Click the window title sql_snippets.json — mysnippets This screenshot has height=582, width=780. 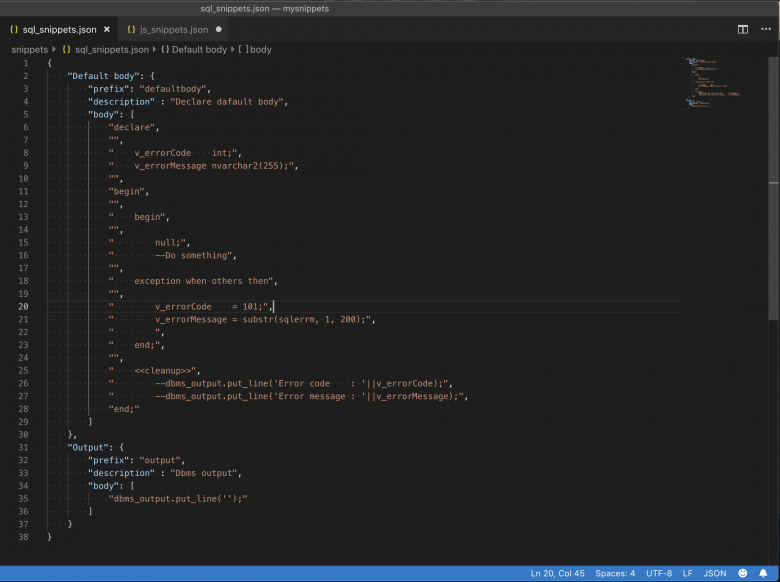pyautogui.click(x=265, y=8)
